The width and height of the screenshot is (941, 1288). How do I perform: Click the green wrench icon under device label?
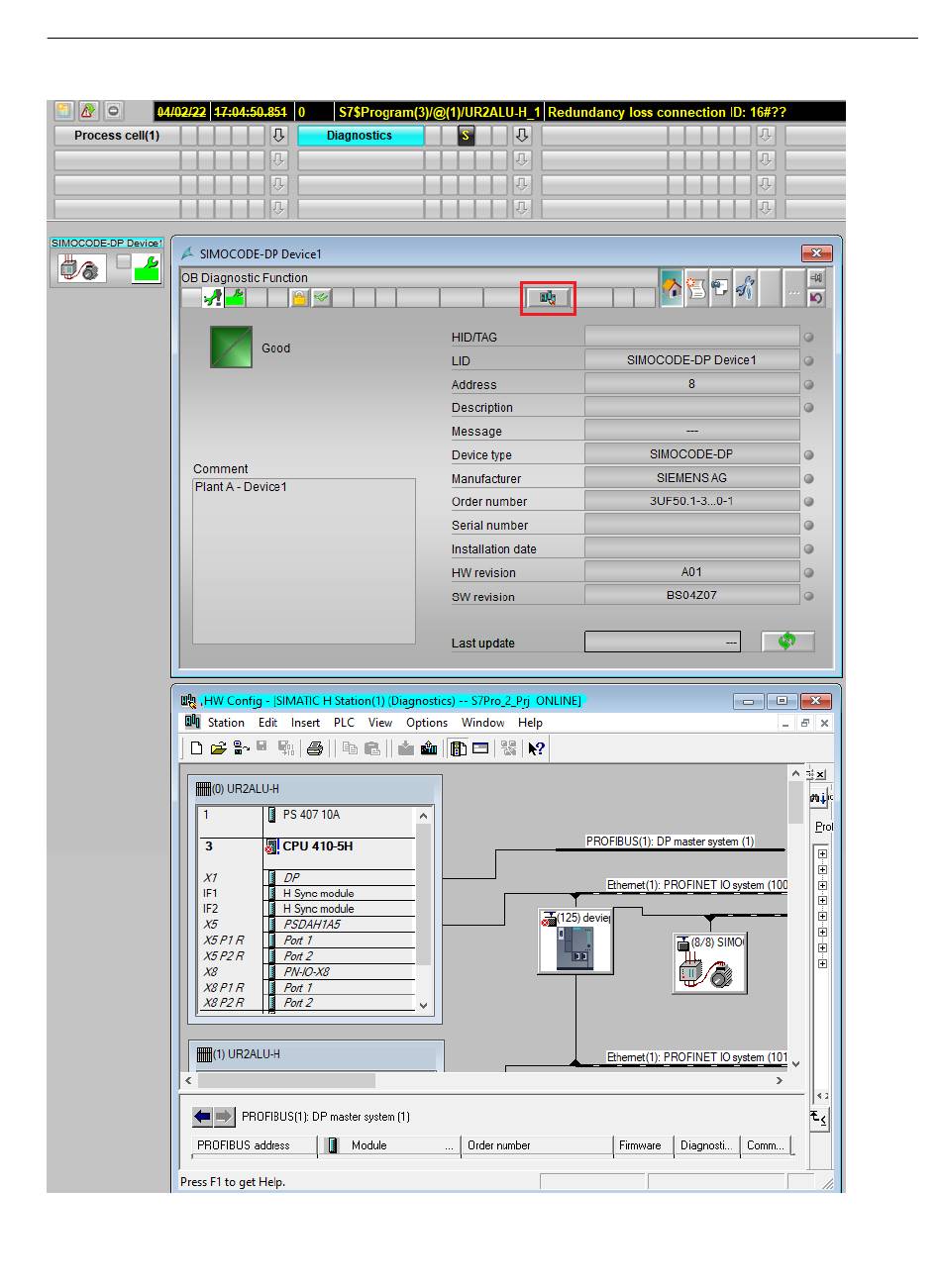pos(147,267)
